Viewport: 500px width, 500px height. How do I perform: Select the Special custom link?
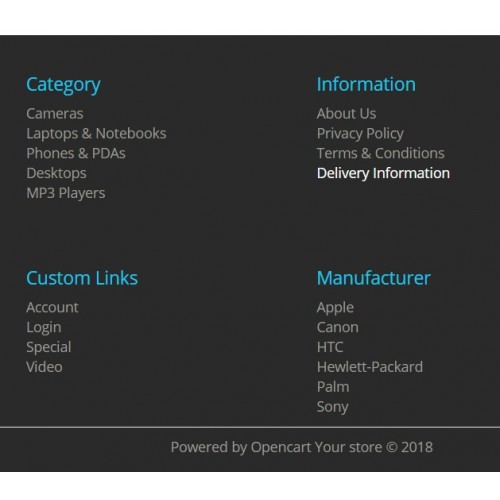click(49, 347)
